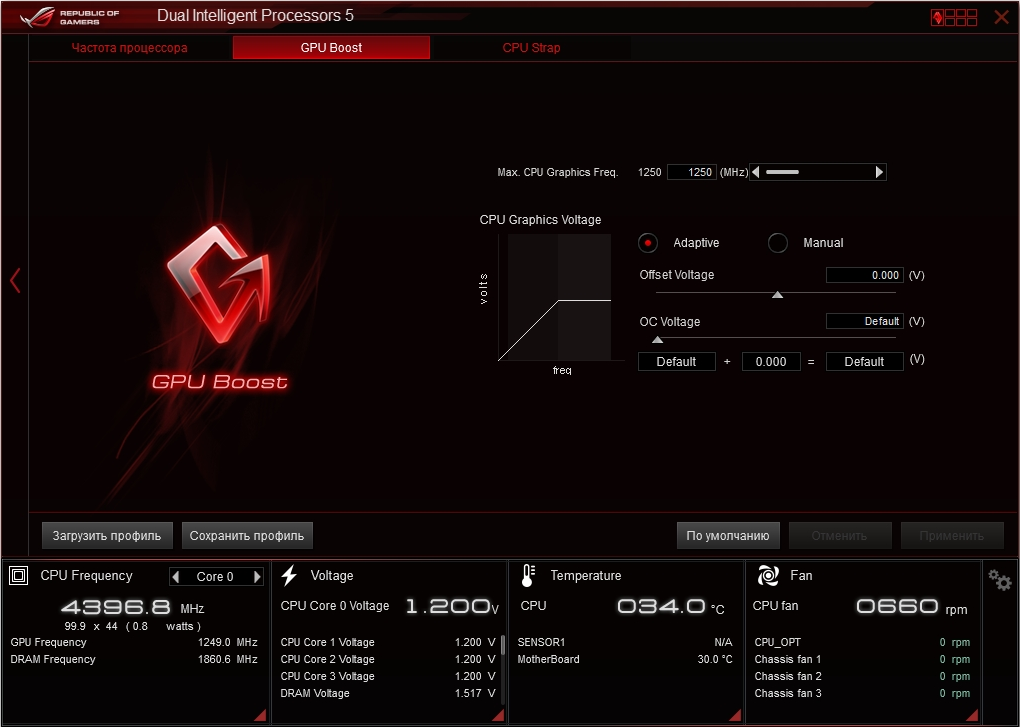1020x727 pixels.
Task: Click the Отменить button
Action: (x=840, y=536)
